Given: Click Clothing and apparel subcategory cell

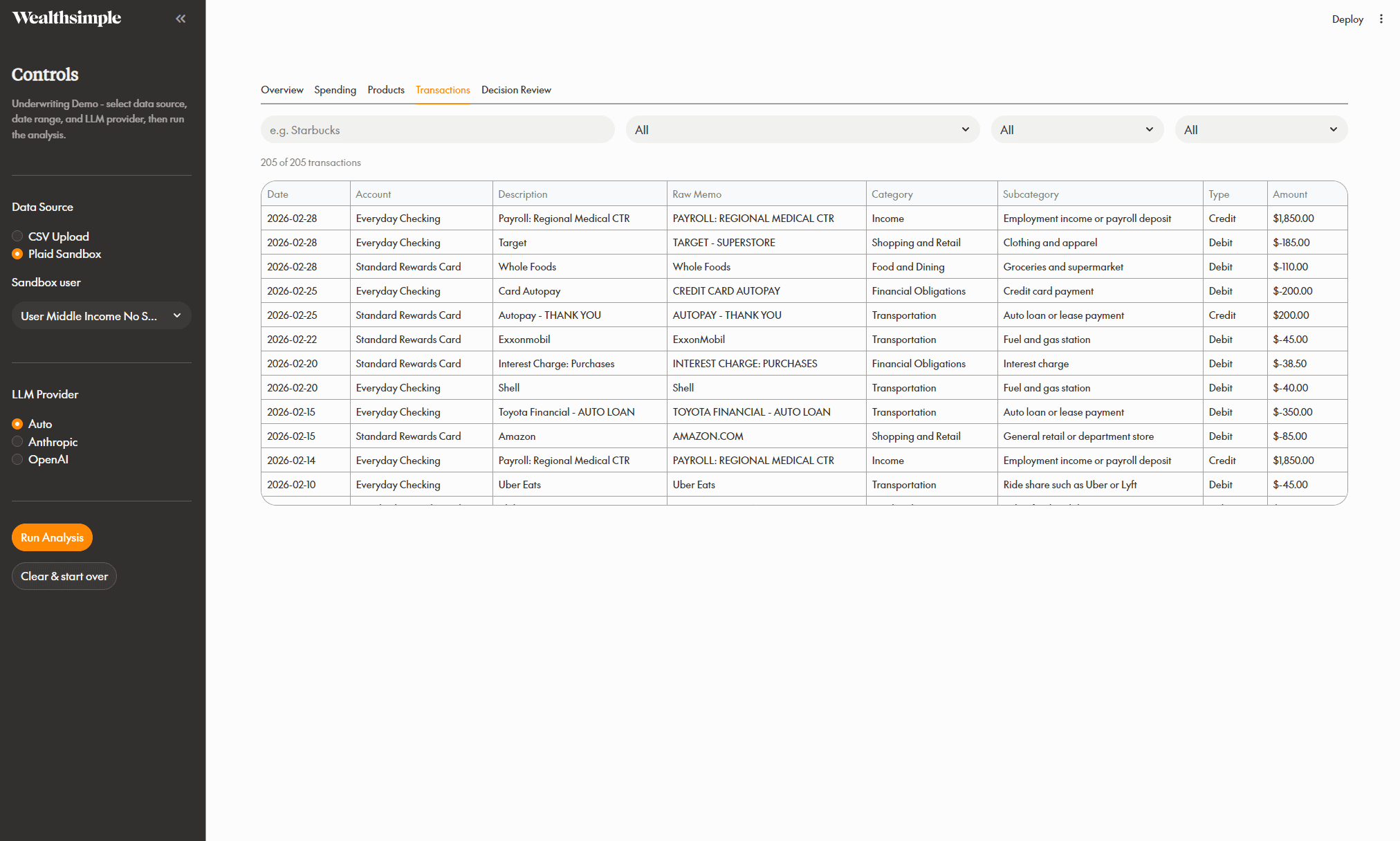Looking at the screenshot, I should (x=1100, y=243).
